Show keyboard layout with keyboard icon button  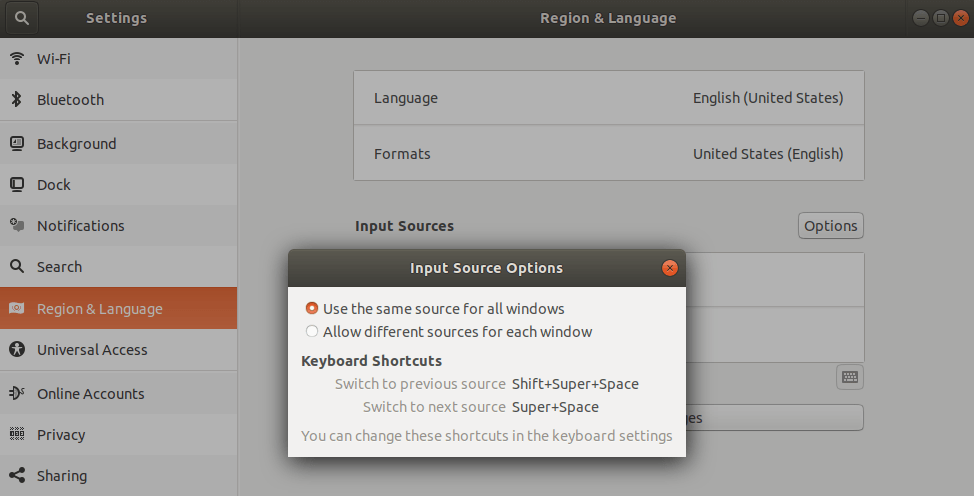(849, 377)
